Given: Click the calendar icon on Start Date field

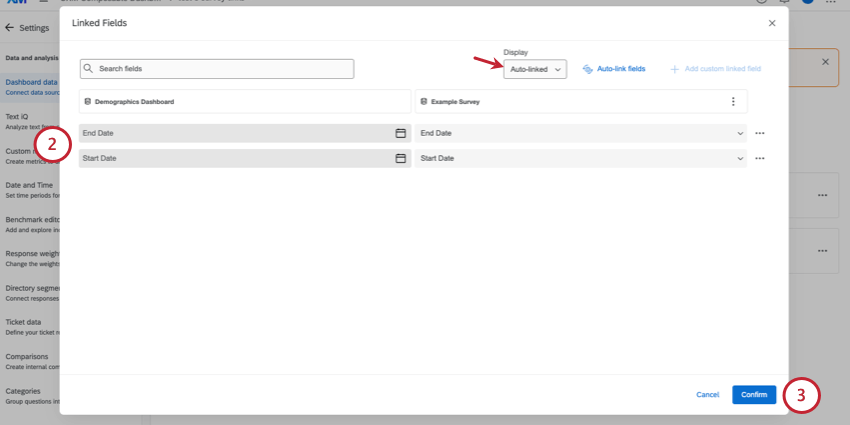Looking at the screenshot, I should (x=400, y=158).
